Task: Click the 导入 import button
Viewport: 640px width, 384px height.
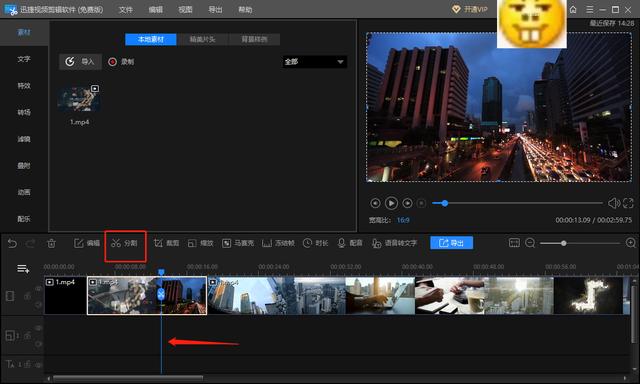Action: (x=80, y=62)
